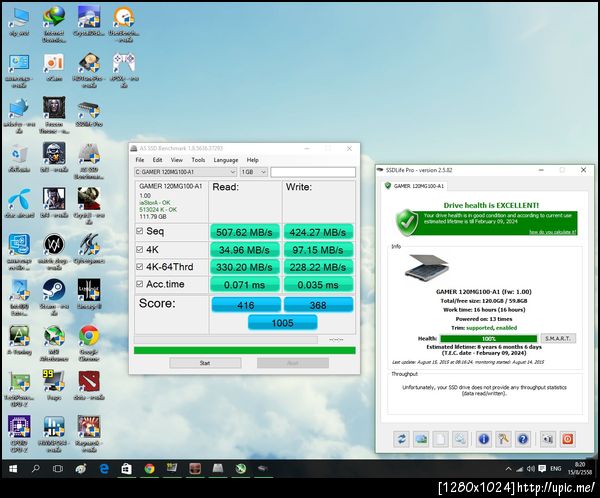Open the Tools menu in AS SSD
The image size is (600, 498).
point(198,160)
